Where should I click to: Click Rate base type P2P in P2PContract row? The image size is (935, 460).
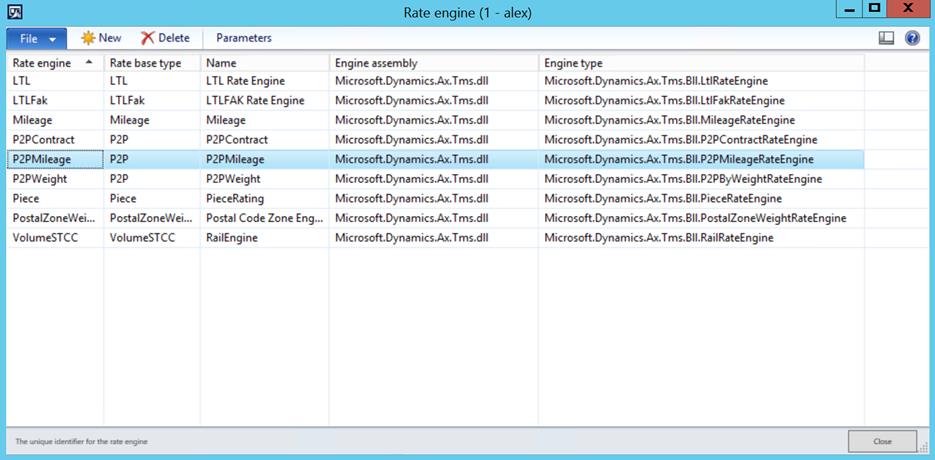(x=152, y=140)
